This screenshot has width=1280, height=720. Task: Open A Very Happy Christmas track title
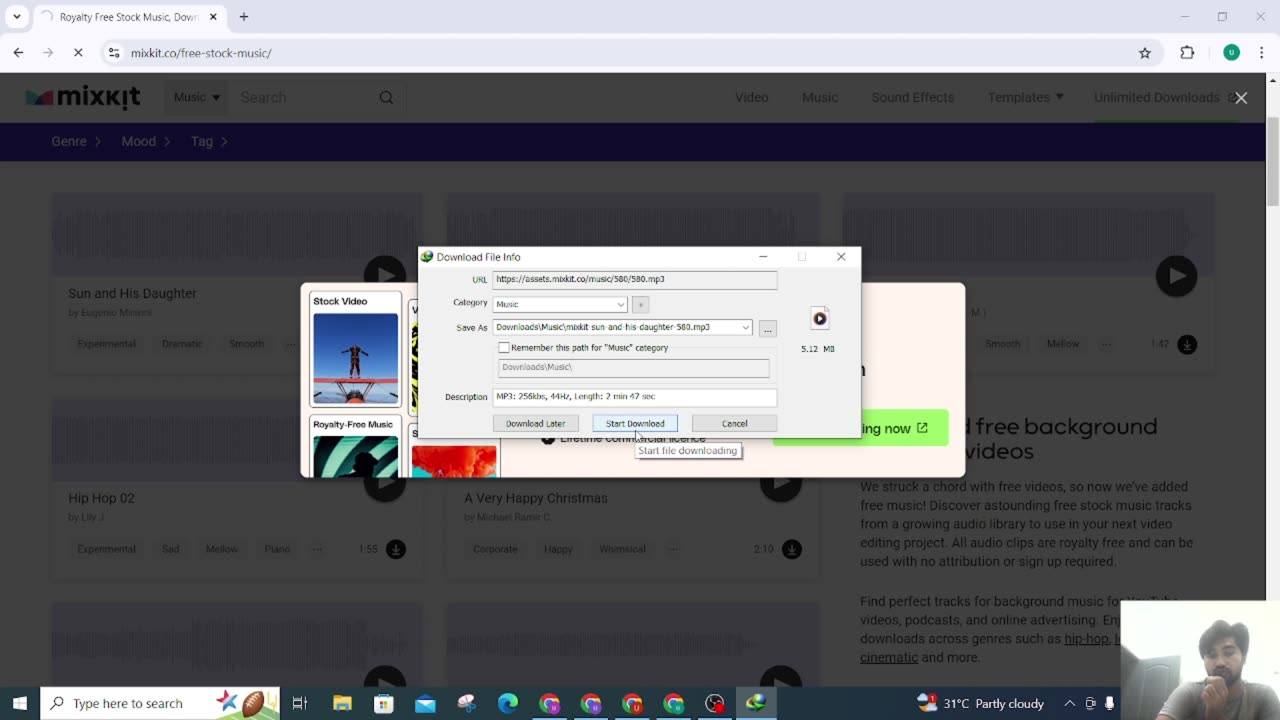(x=536, y=498)
